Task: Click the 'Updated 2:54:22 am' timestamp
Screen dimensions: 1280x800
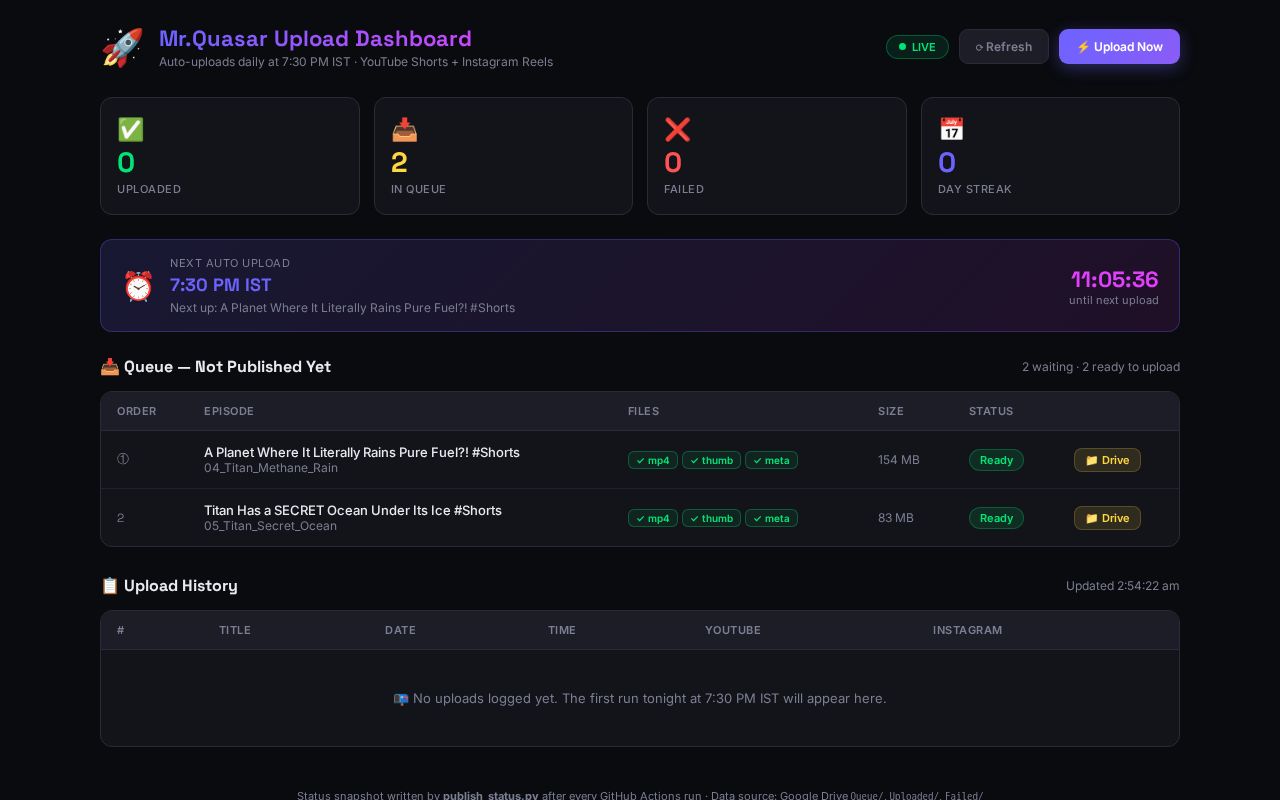Action: [x=1122, y=586]
